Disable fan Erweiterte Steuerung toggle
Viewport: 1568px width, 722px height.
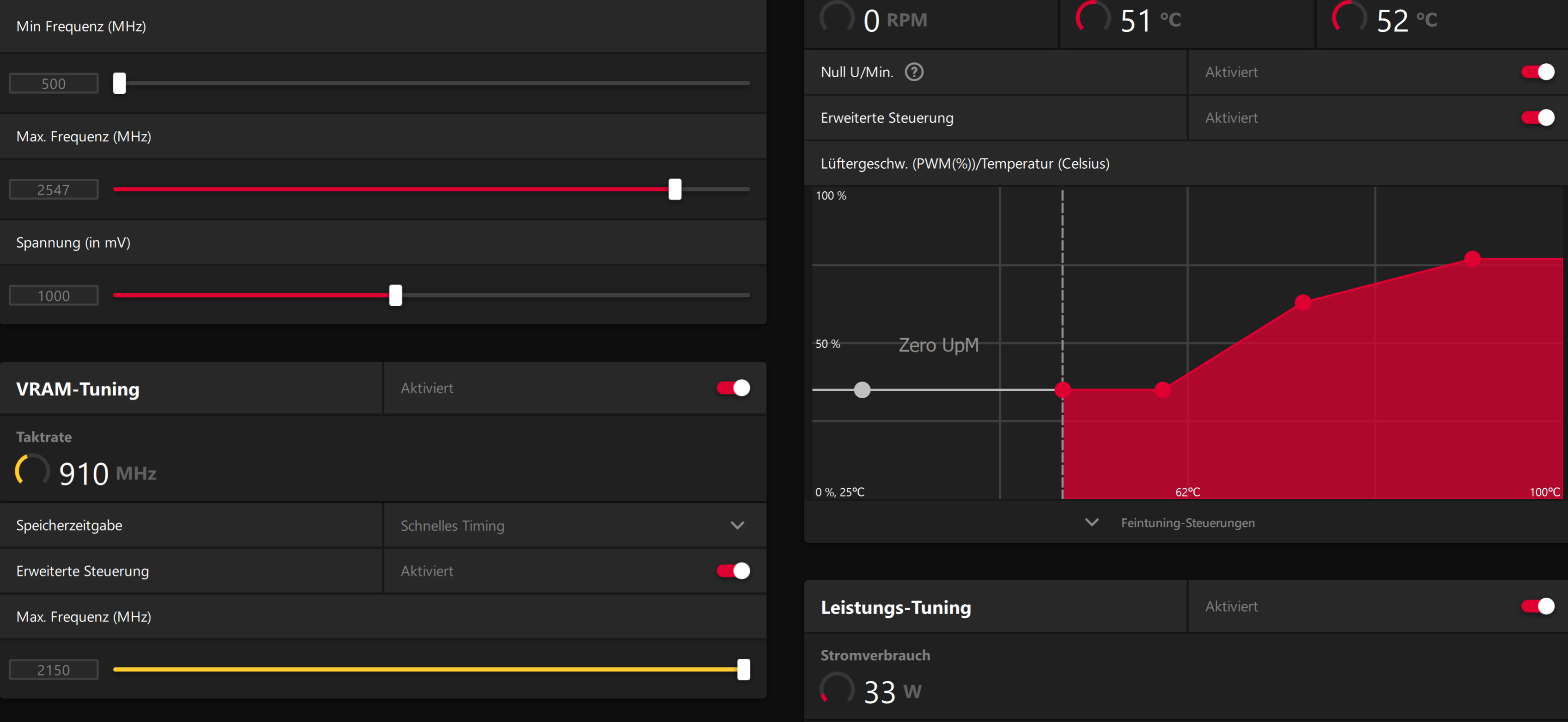point(1537,117)
